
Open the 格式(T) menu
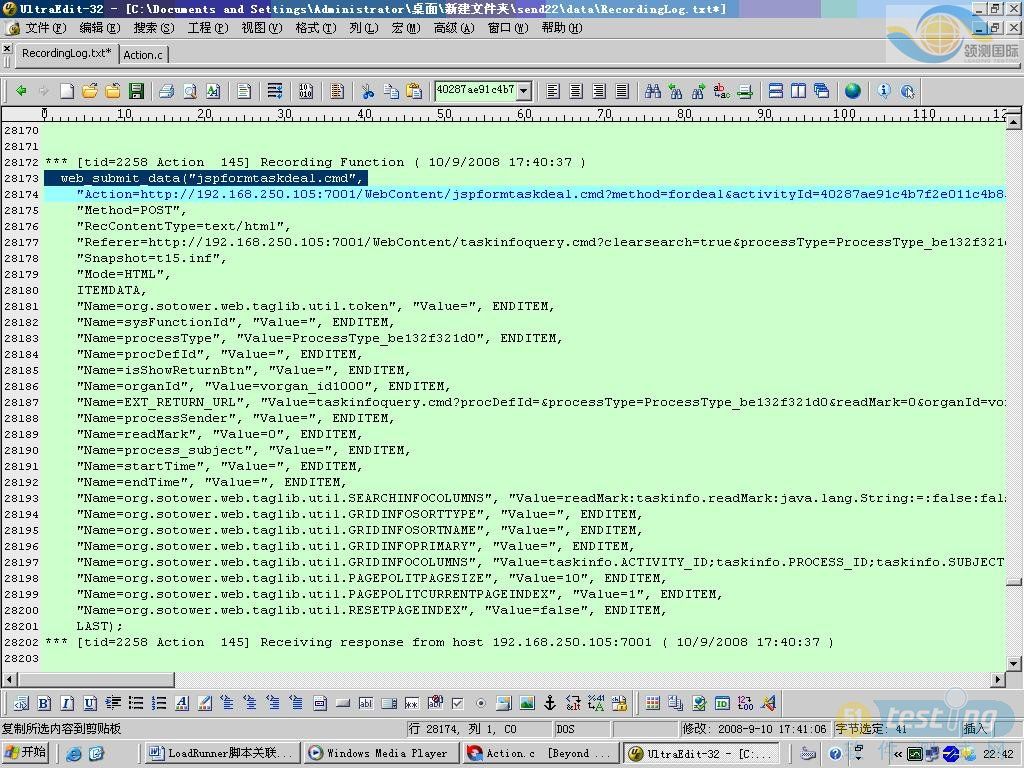[315, 28]
